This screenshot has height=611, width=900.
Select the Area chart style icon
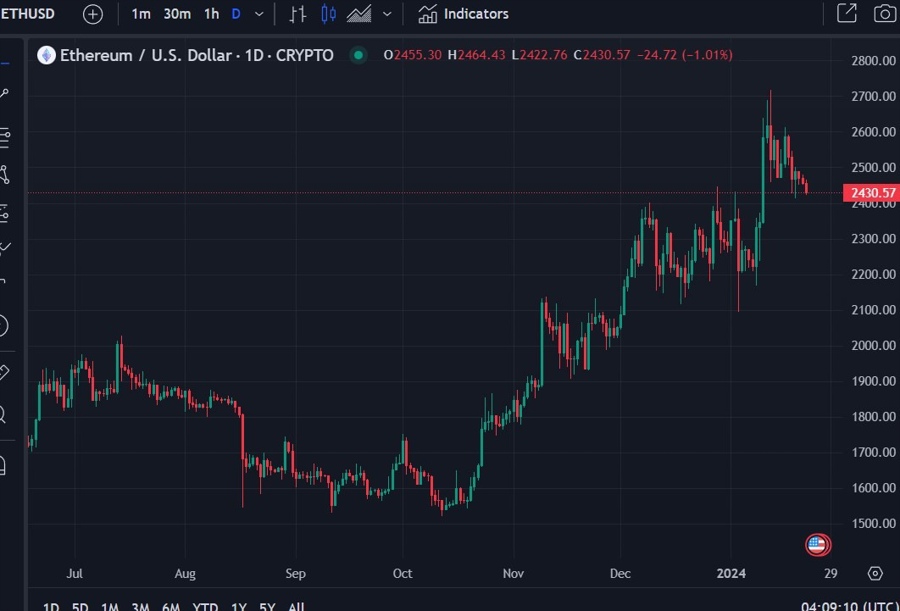click(x=359, y=14)
